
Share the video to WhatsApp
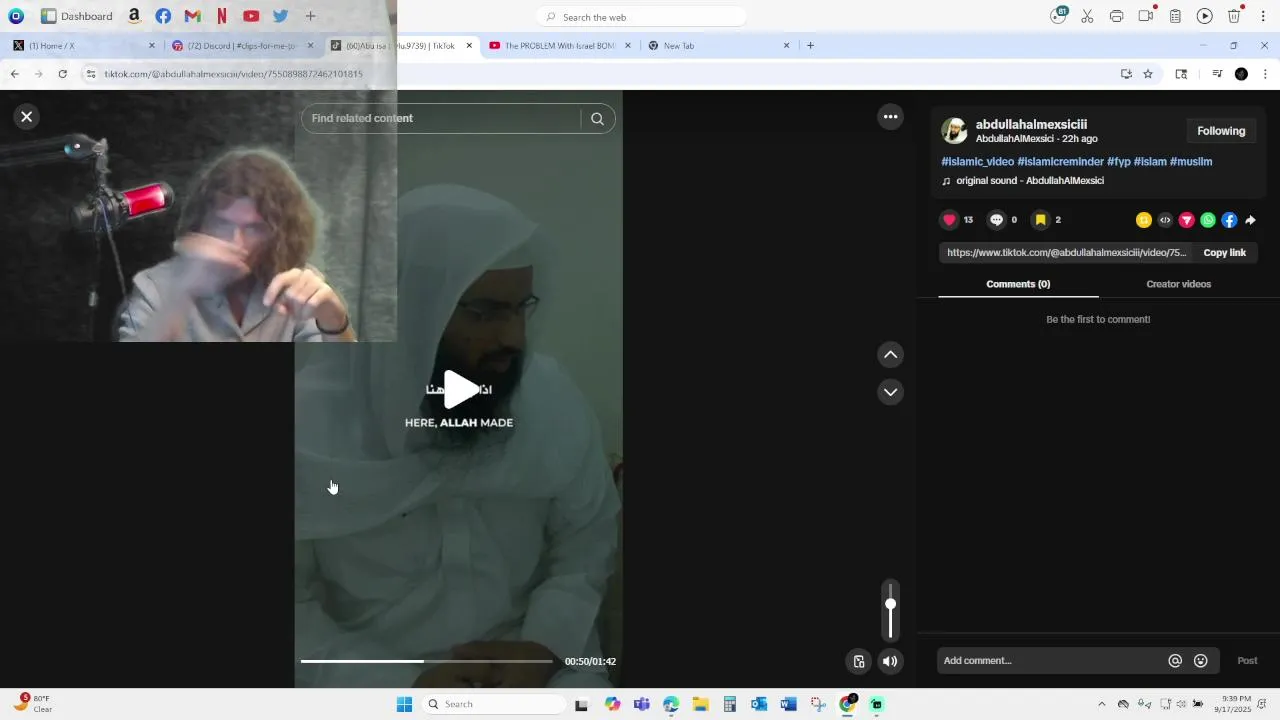point(1208,220)
